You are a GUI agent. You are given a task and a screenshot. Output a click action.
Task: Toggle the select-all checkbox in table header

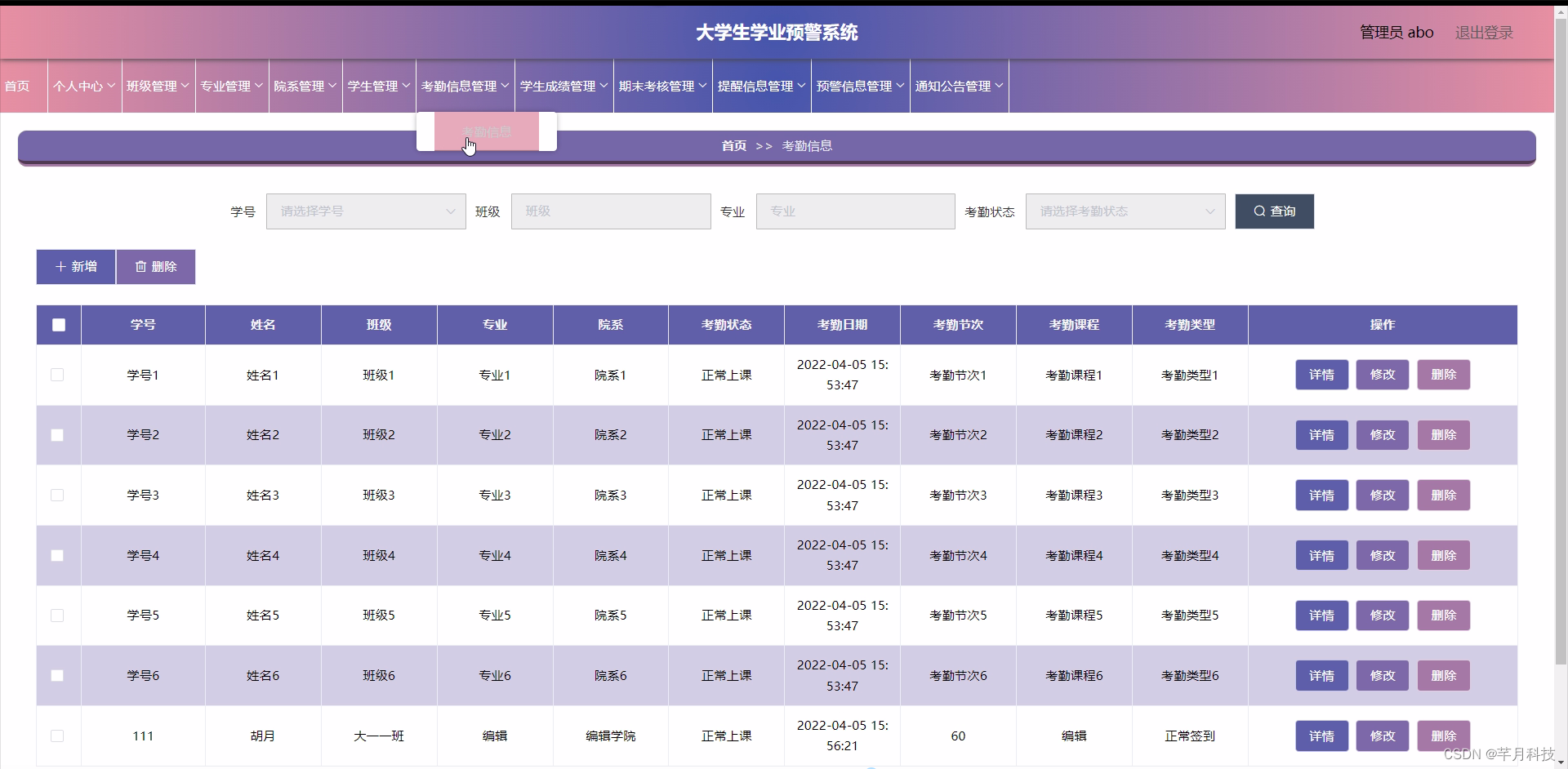(x=58, y=325)
